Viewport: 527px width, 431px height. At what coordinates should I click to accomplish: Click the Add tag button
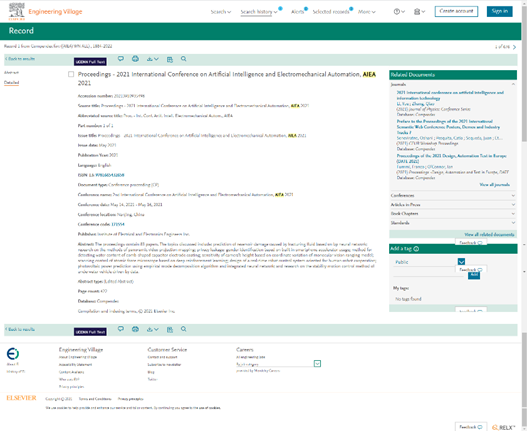(x=474, y=276)
